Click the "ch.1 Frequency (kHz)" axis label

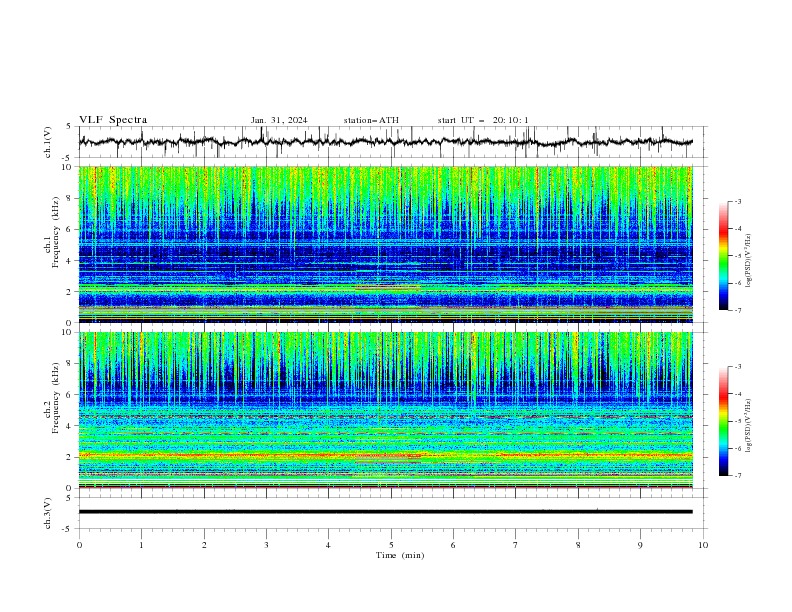tap(52, 233)
